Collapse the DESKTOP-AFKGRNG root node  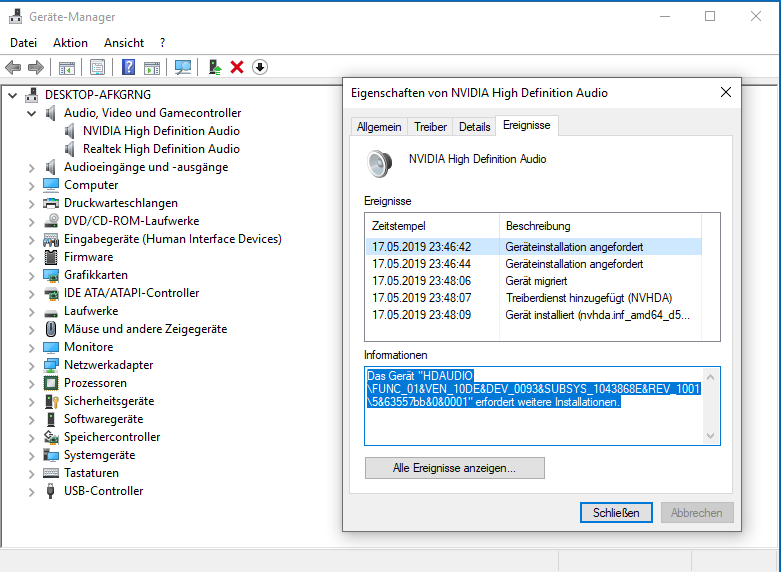pos(12,95)
